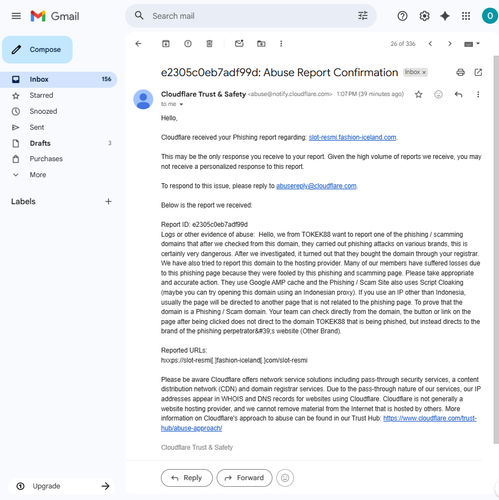Viewport: 499px width, 500px height.
Task: Go back to inbox arrow
Action: point(138,44)
